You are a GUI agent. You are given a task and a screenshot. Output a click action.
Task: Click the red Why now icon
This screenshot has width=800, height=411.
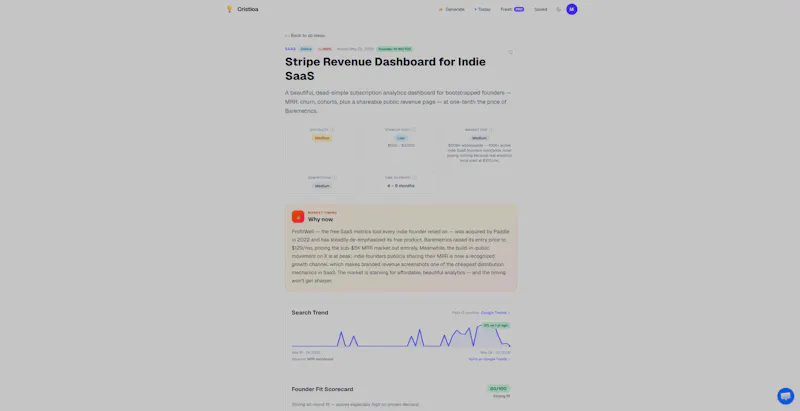(x=298, y=216)
